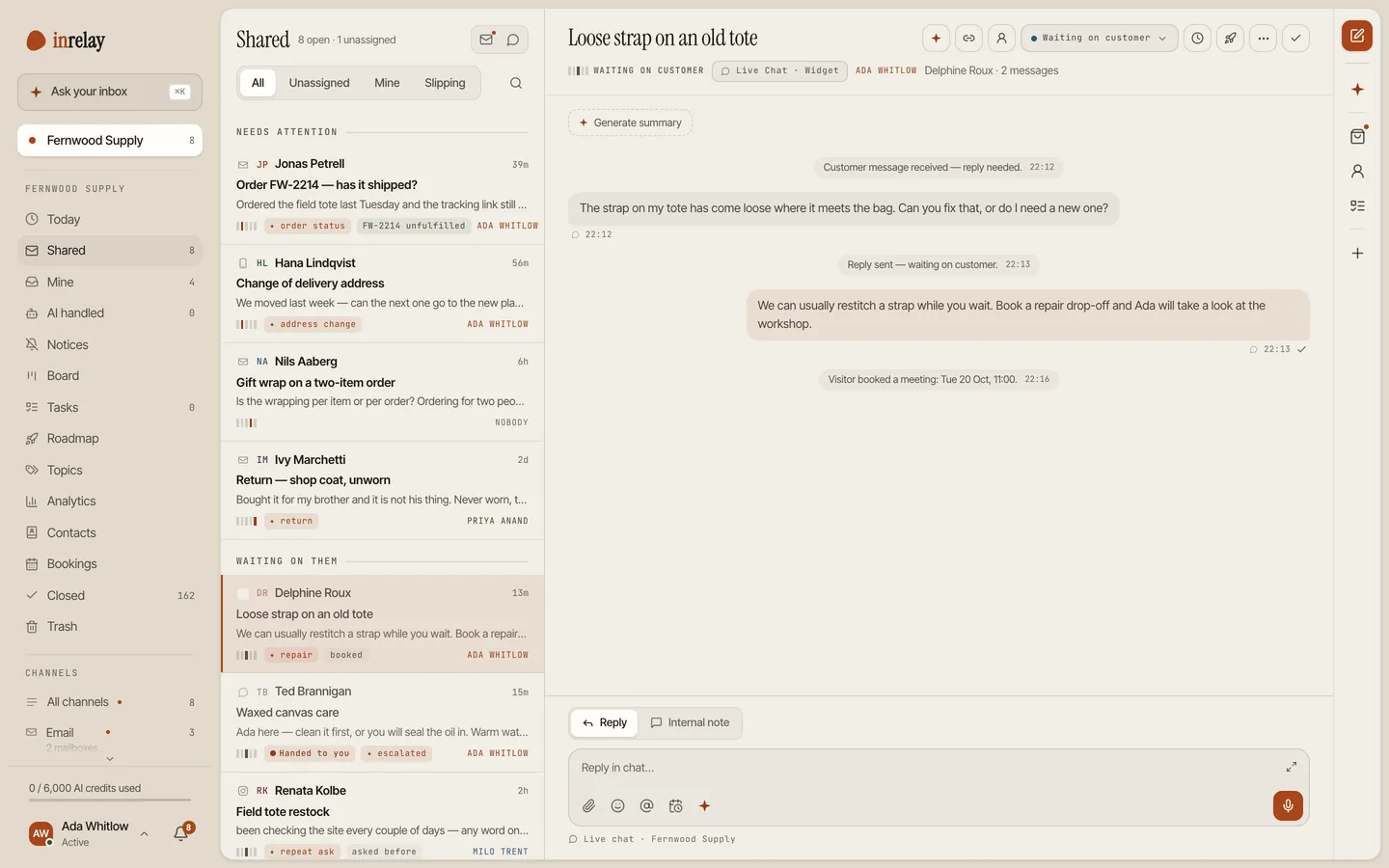Open the emoji picker in composer
The height and width of the screenshot is (868, 1389).
tap(617, 806)
